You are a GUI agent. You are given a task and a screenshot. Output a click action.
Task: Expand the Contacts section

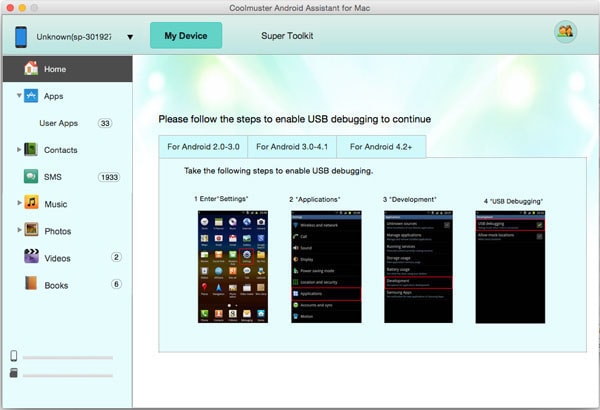(x=19, y=149)
